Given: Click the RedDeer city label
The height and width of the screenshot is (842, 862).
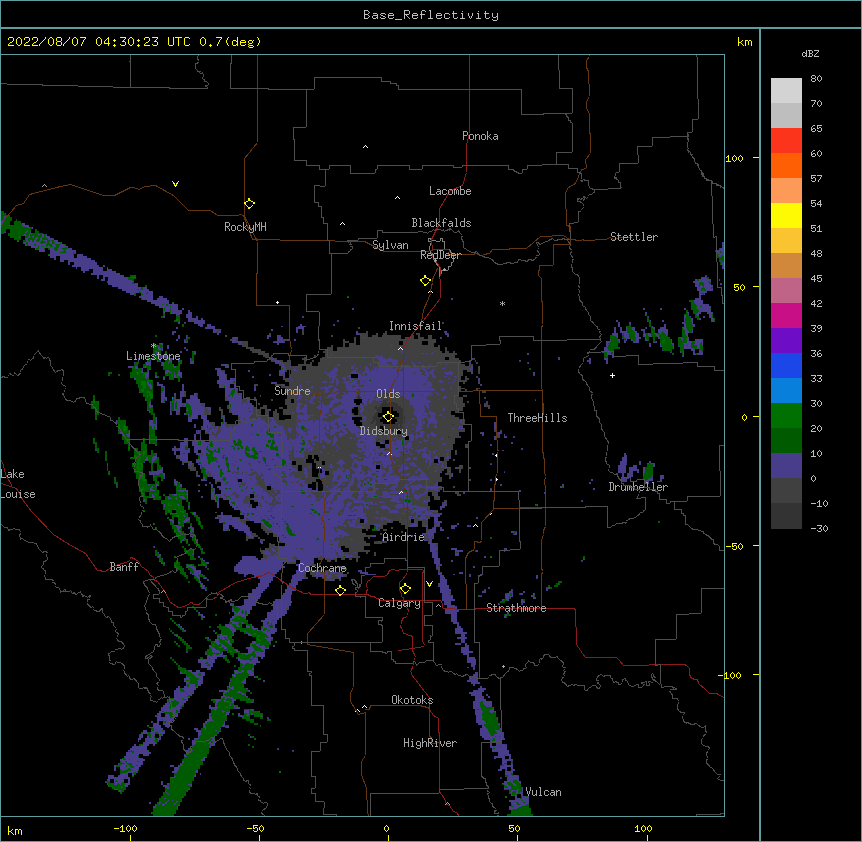Looking at the screenshot, I should 440,255.
